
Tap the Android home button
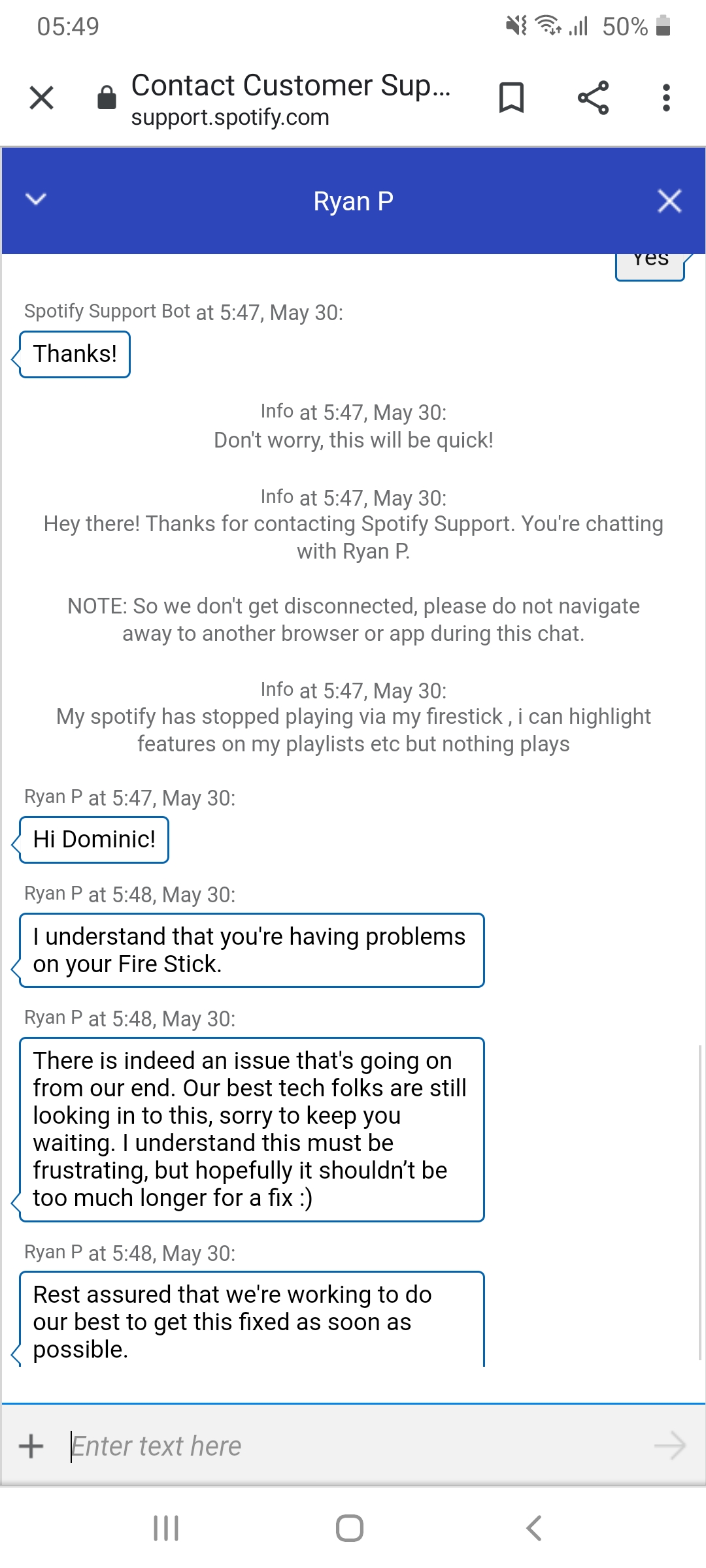350,1528
